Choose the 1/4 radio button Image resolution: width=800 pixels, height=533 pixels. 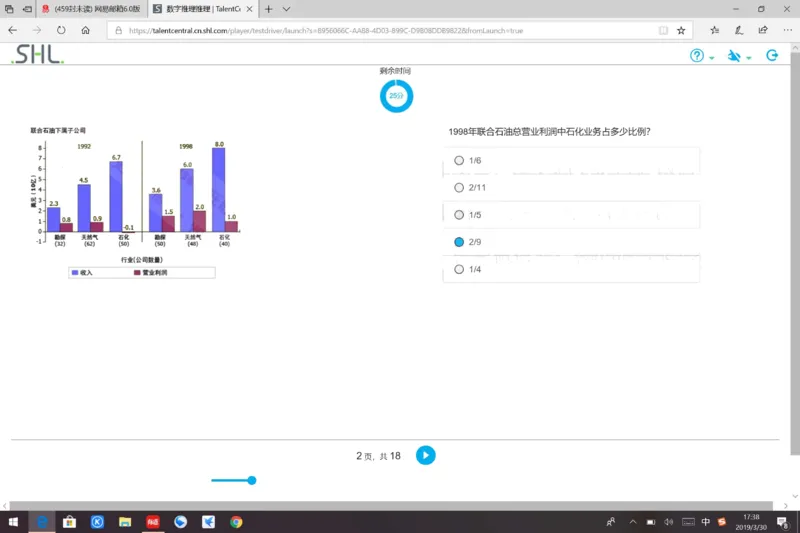coord(459,269)
